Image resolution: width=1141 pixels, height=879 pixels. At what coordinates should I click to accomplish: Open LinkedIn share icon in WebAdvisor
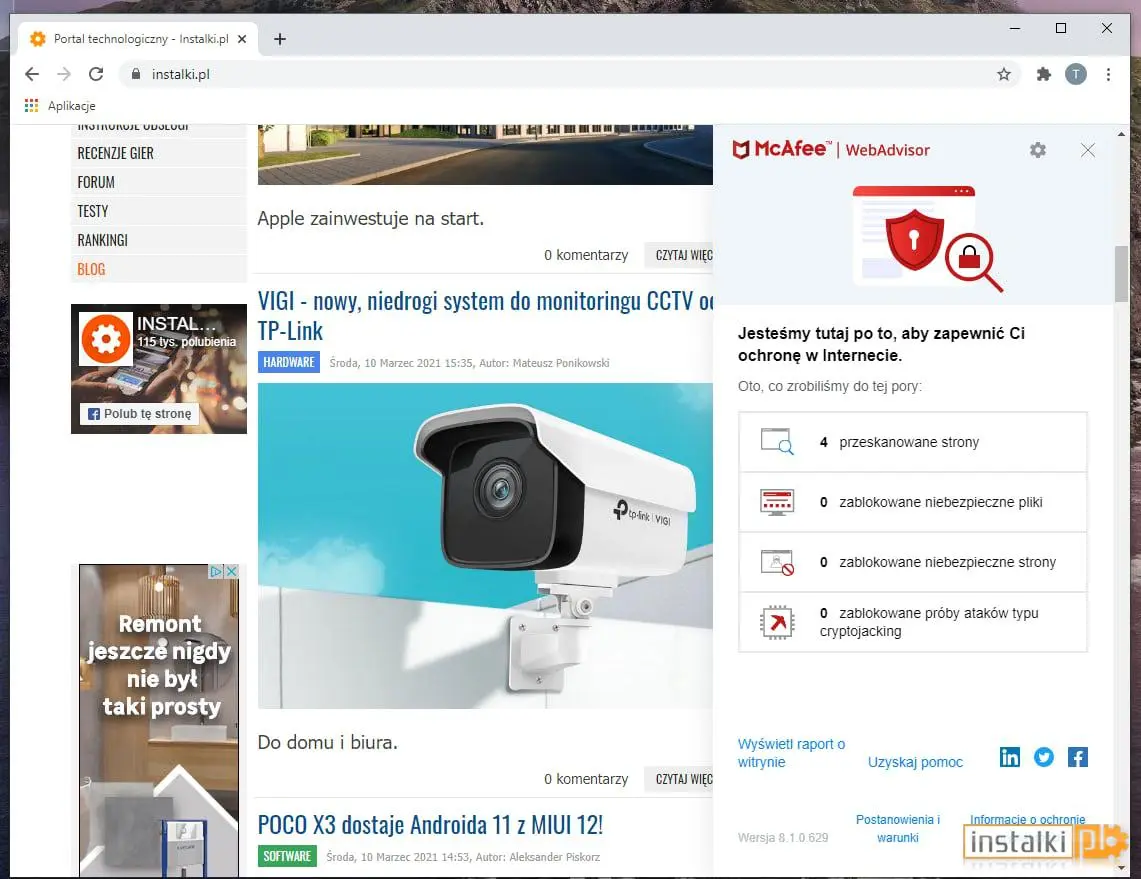pos(1010,757)
